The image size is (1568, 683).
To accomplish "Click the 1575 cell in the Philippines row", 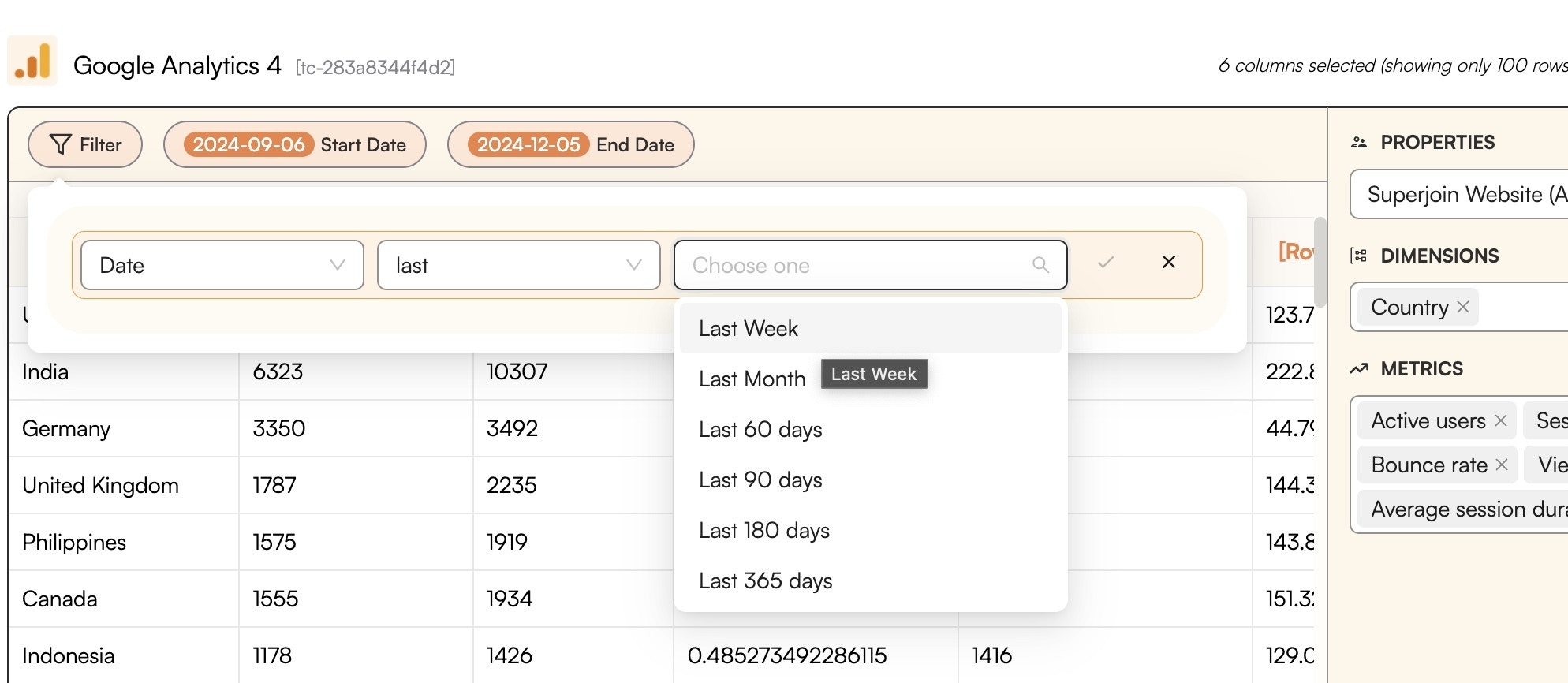I will tap(356, 542).
